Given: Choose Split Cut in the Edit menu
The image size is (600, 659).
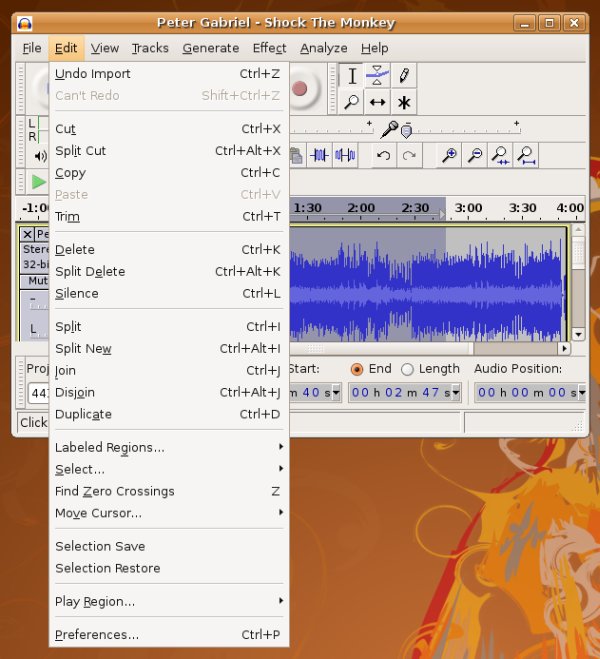Looking at the screenshot, I should pos(168,150).
